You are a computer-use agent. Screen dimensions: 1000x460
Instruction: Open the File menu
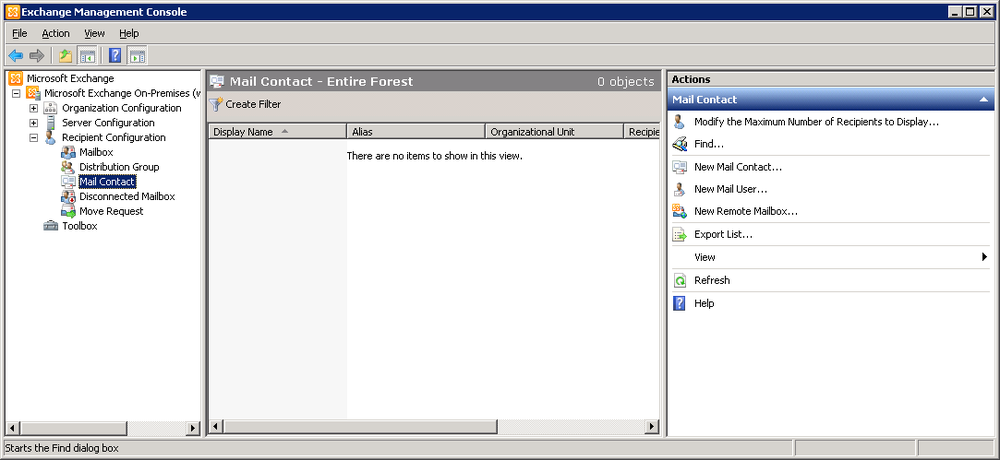(x=20, y=33)
